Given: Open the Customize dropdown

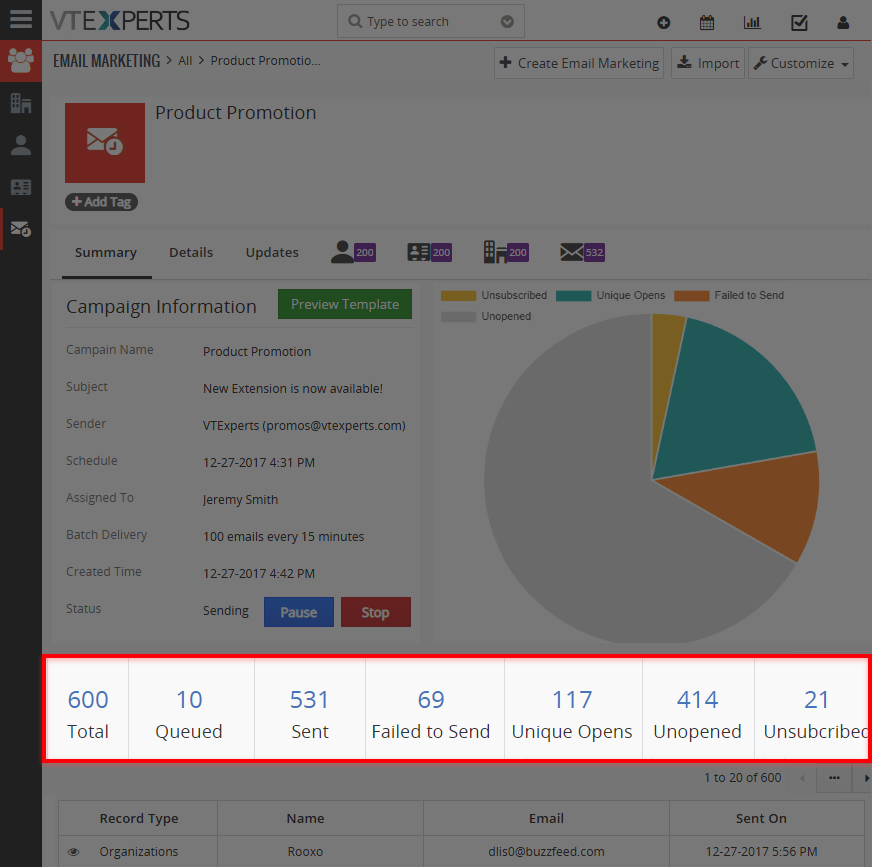Looking at the screenshot, I should click(800, 63).
